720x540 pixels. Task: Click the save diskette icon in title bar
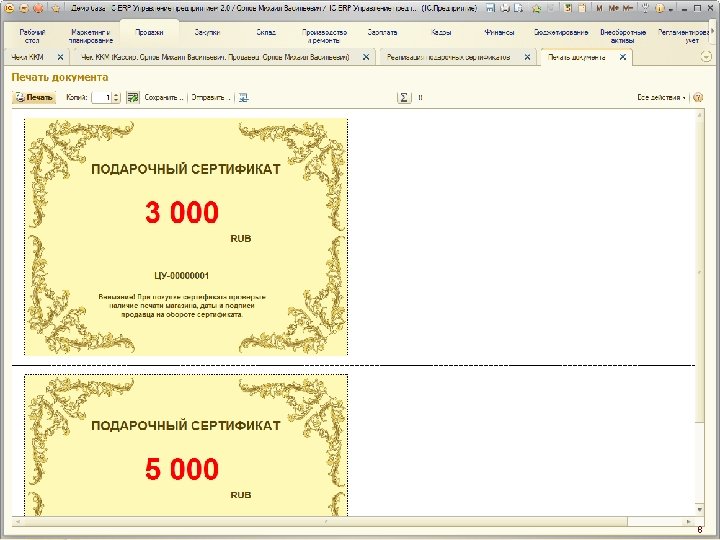[490, 8]
